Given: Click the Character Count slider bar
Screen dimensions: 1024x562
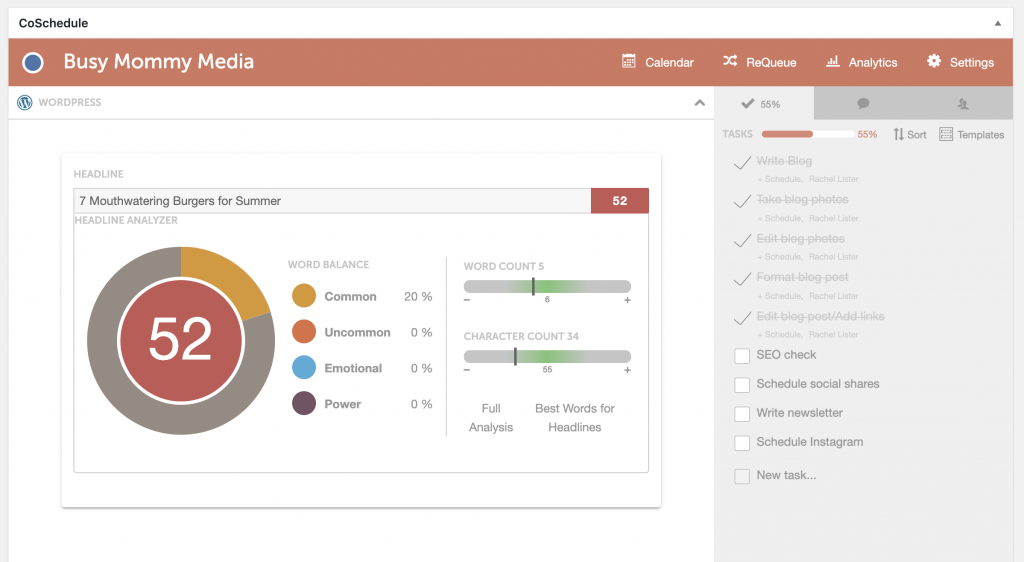Looking at the screenshot, I should tap(547, 356).
